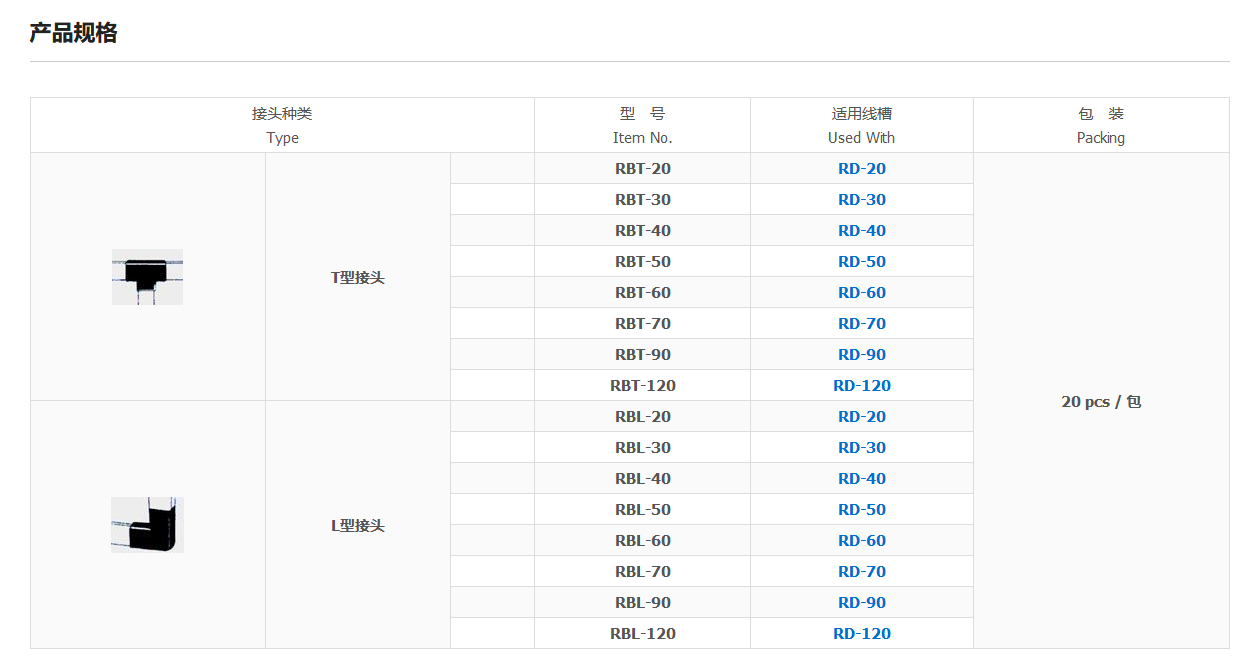
Task: Follow RD-30 link beside RBL-30
Action: tap(862, 448)
